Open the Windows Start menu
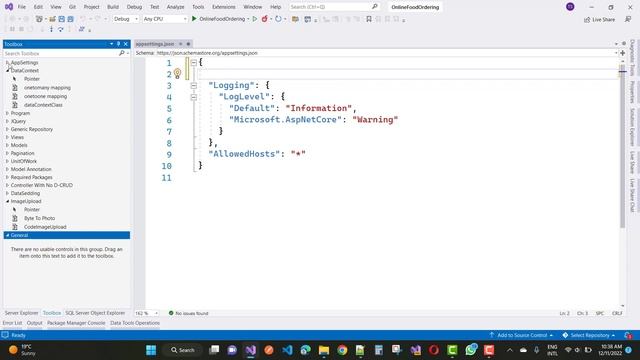The width and height of the screenshot is (640, 360). pos(151,350)
